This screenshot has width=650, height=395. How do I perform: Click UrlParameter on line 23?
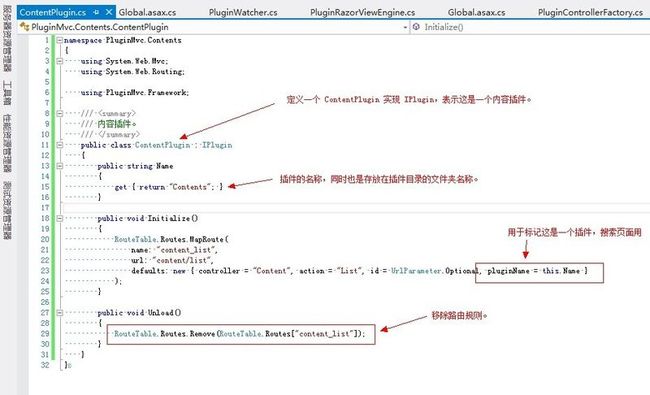click(416, 271)
